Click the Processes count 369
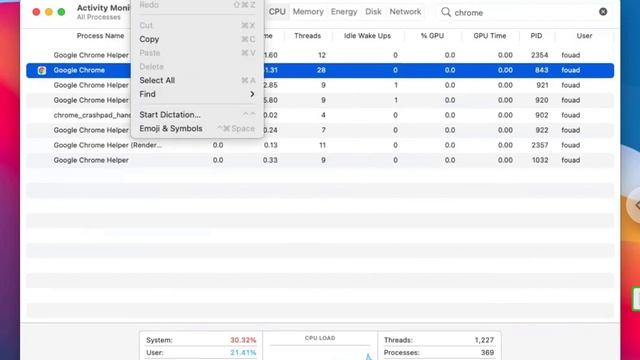 click(x=487, y=353)
